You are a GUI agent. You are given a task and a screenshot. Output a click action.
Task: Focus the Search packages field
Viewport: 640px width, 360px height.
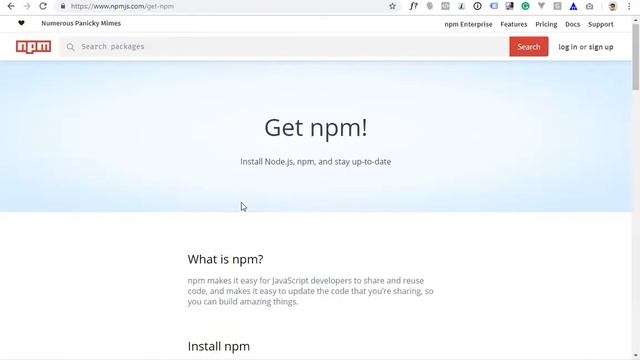click(x=284, y=47)
